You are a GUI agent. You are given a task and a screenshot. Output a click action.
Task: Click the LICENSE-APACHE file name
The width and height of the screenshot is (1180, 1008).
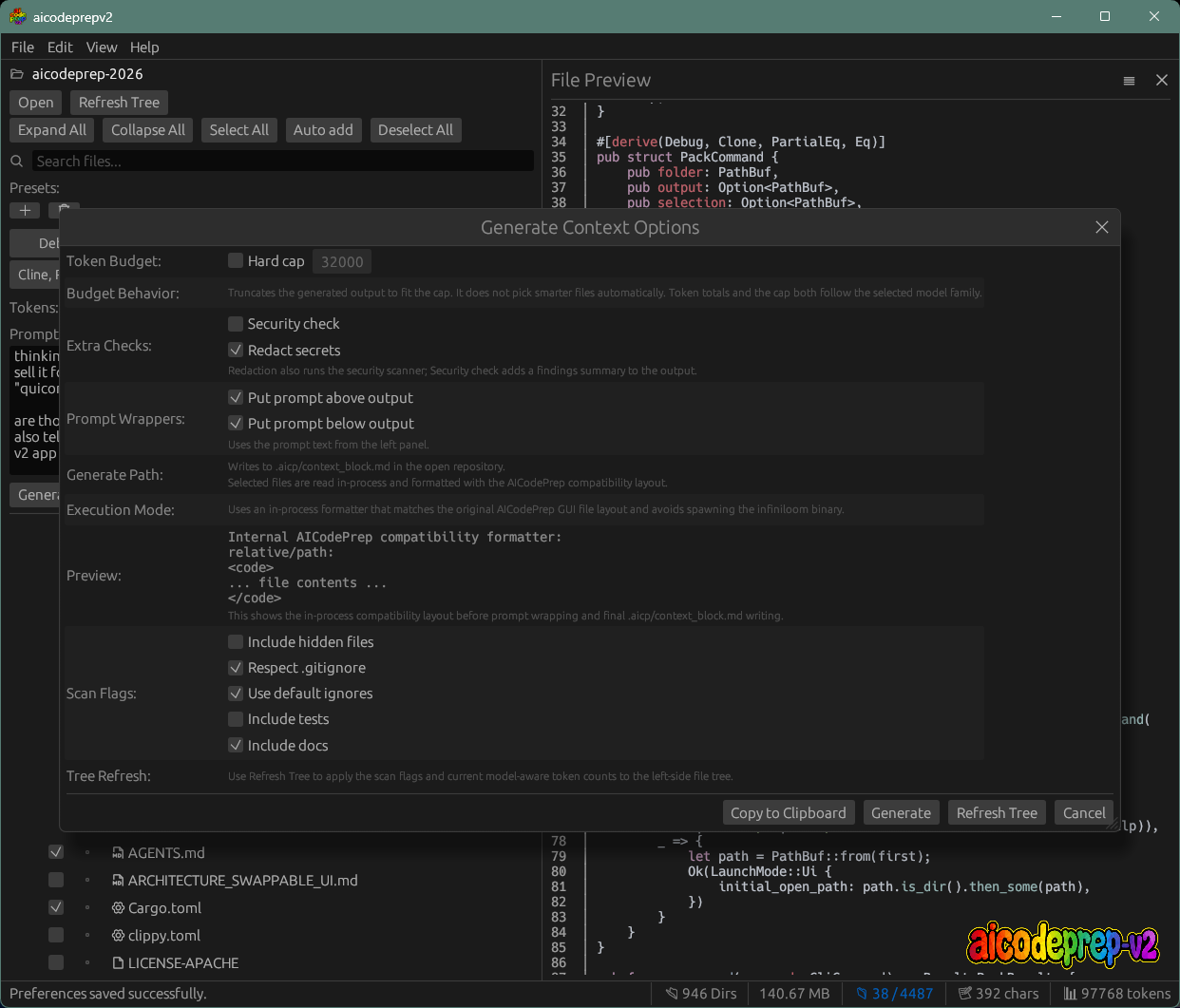[x=183, y=963]
